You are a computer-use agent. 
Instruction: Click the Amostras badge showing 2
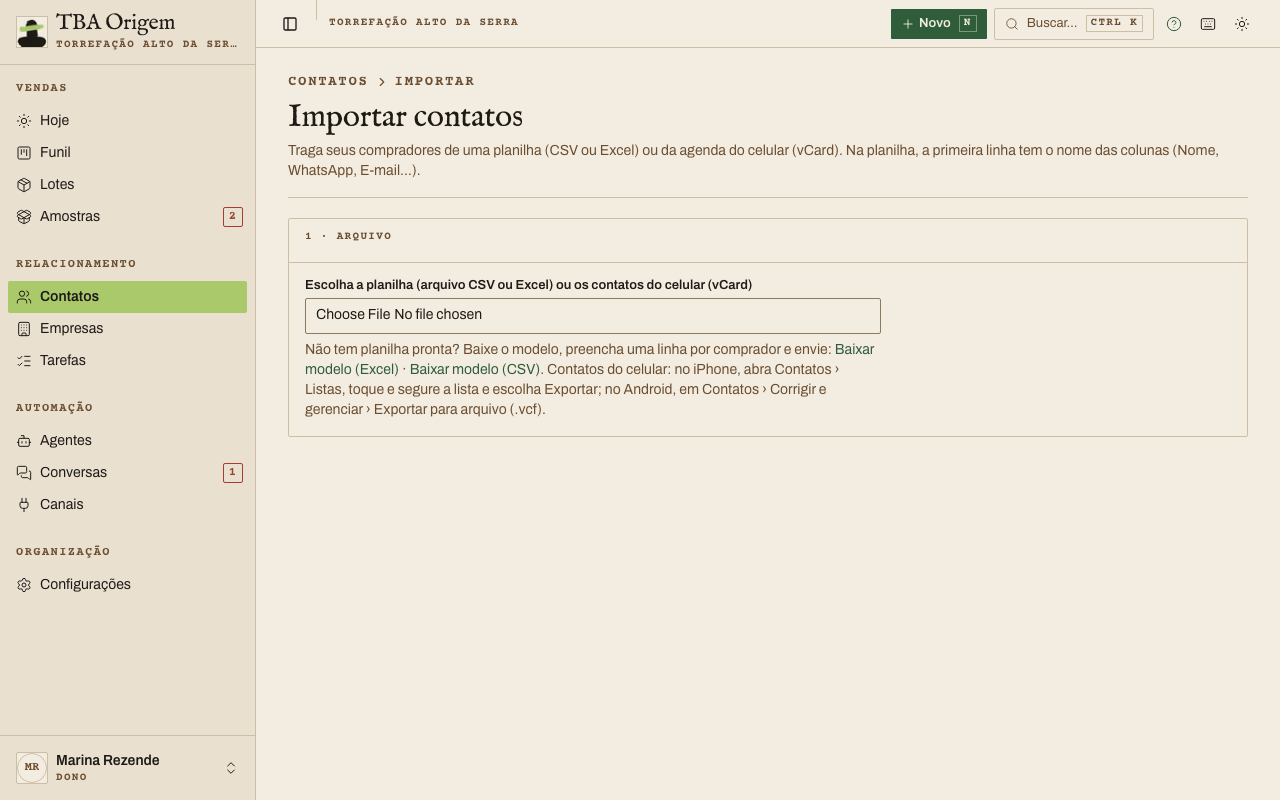(233, 216)
